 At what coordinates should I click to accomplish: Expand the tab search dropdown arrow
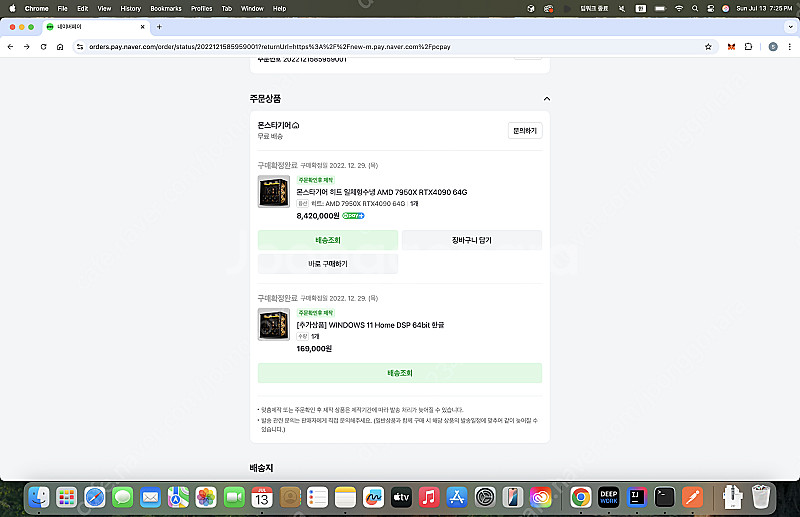pos(790,27)
